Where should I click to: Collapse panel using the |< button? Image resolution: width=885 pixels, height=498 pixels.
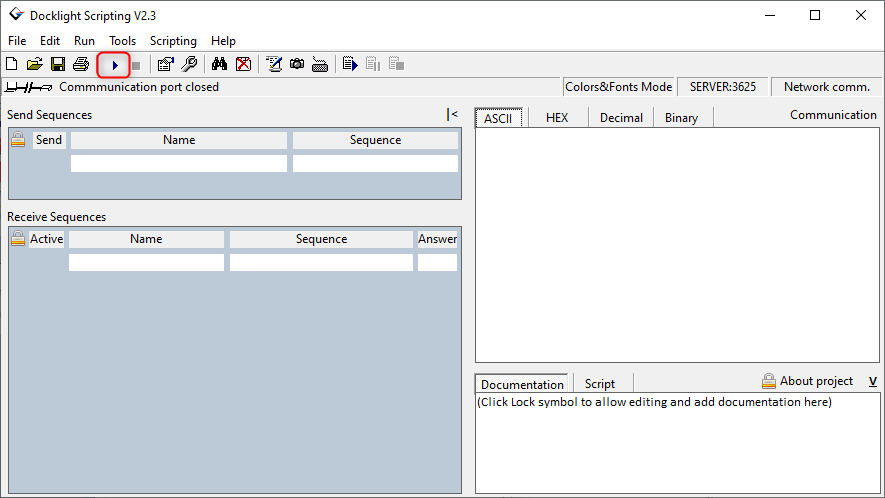(x=452, y=115)
